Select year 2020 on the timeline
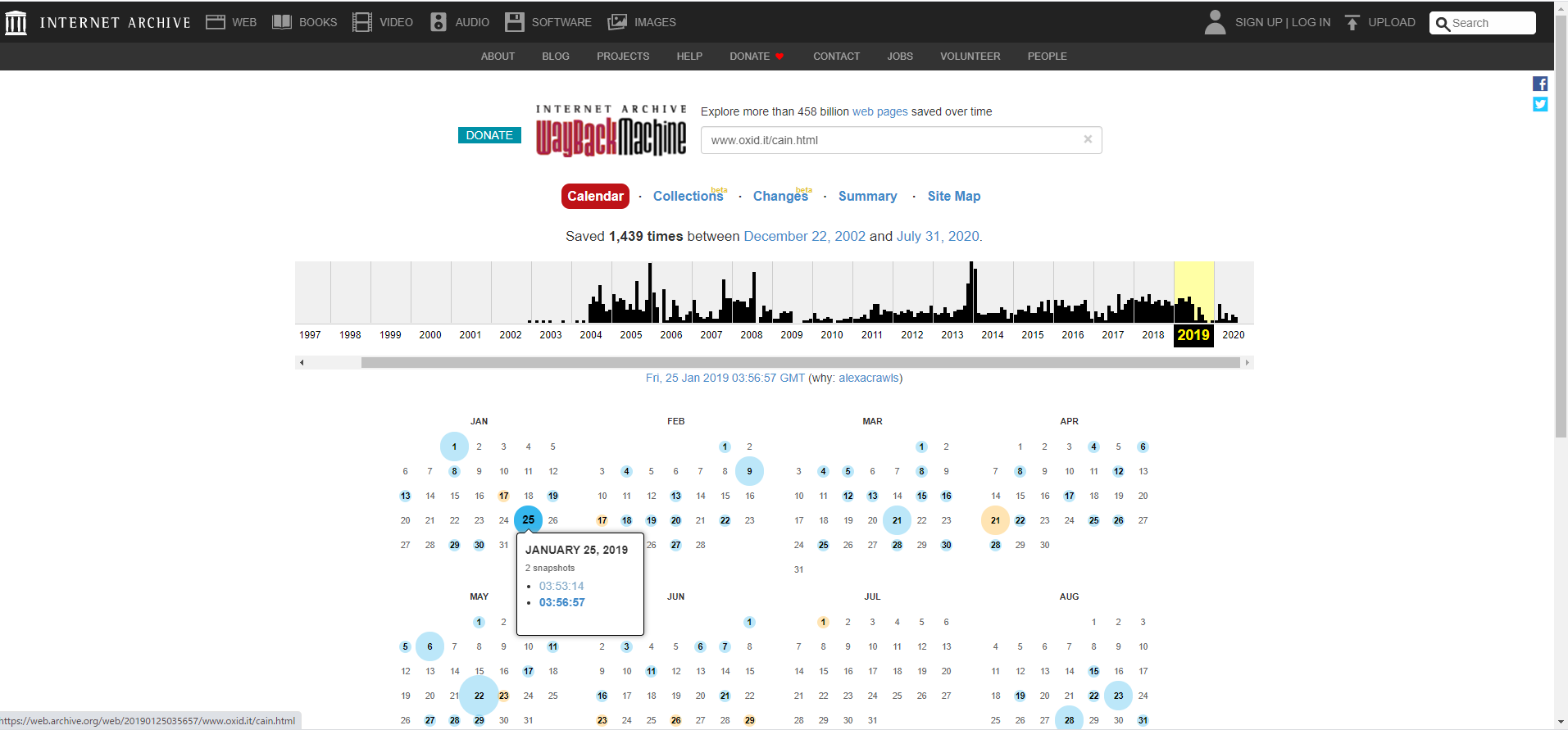This screenshot has width=1568, height=730. [x=1233, y=335]
